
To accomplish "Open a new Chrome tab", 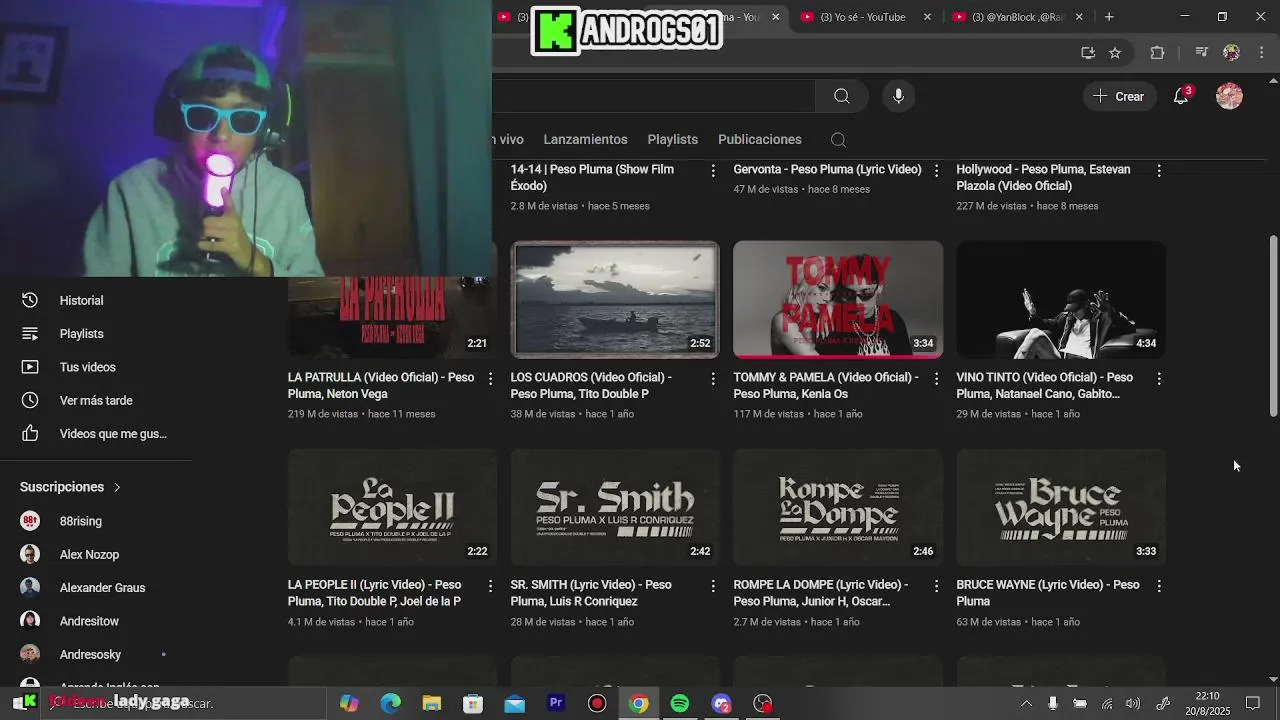I will pos(1109,17).
